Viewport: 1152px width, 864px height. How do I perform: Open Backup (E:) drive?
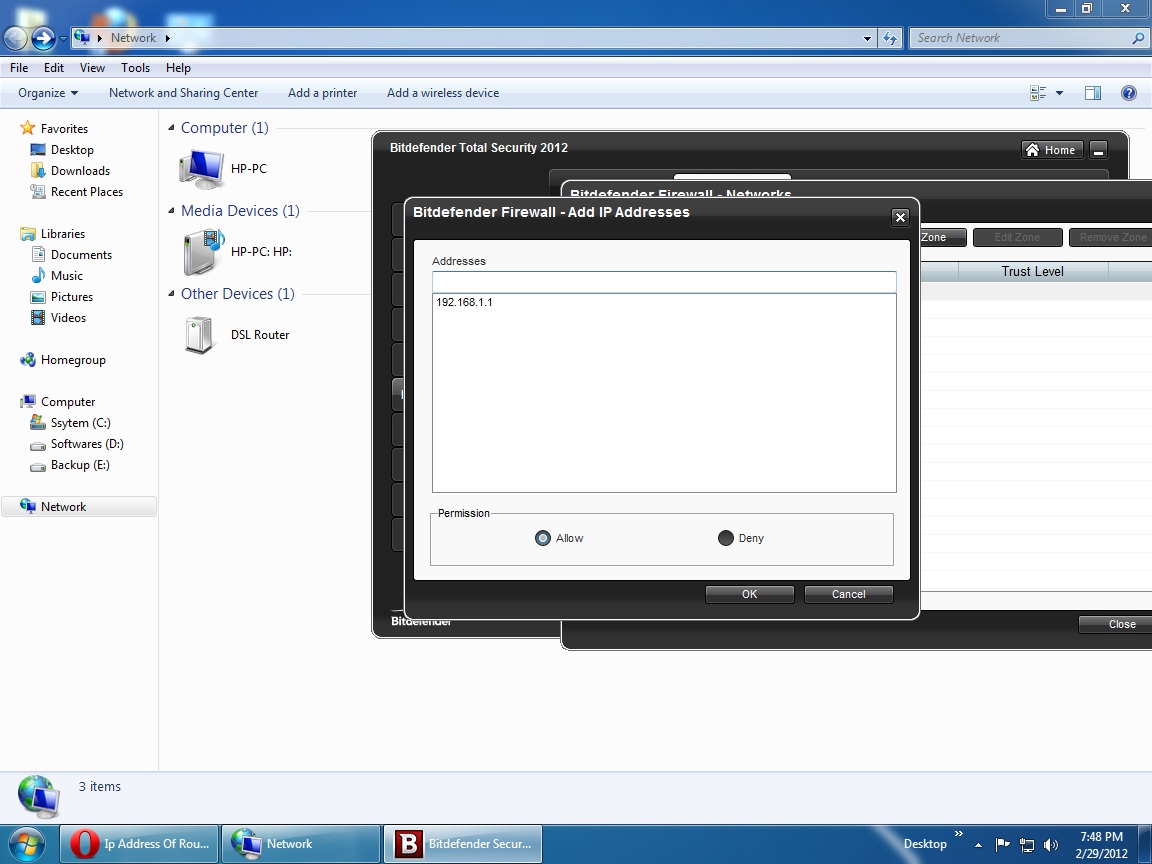[79, 465]
